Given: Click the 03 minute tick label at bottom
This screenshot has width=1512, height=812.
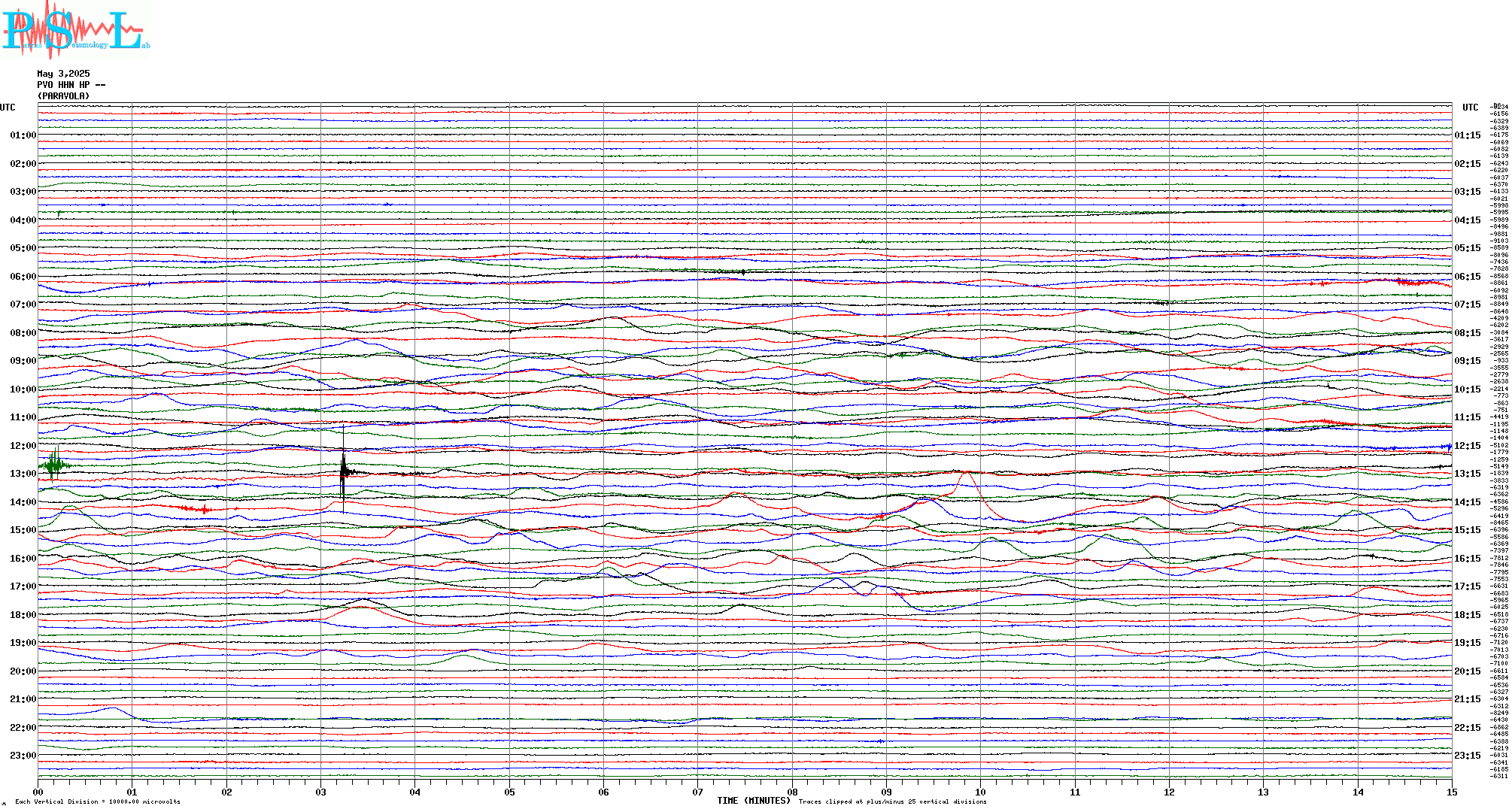Looking at the screenshot, I should (320, 792).
